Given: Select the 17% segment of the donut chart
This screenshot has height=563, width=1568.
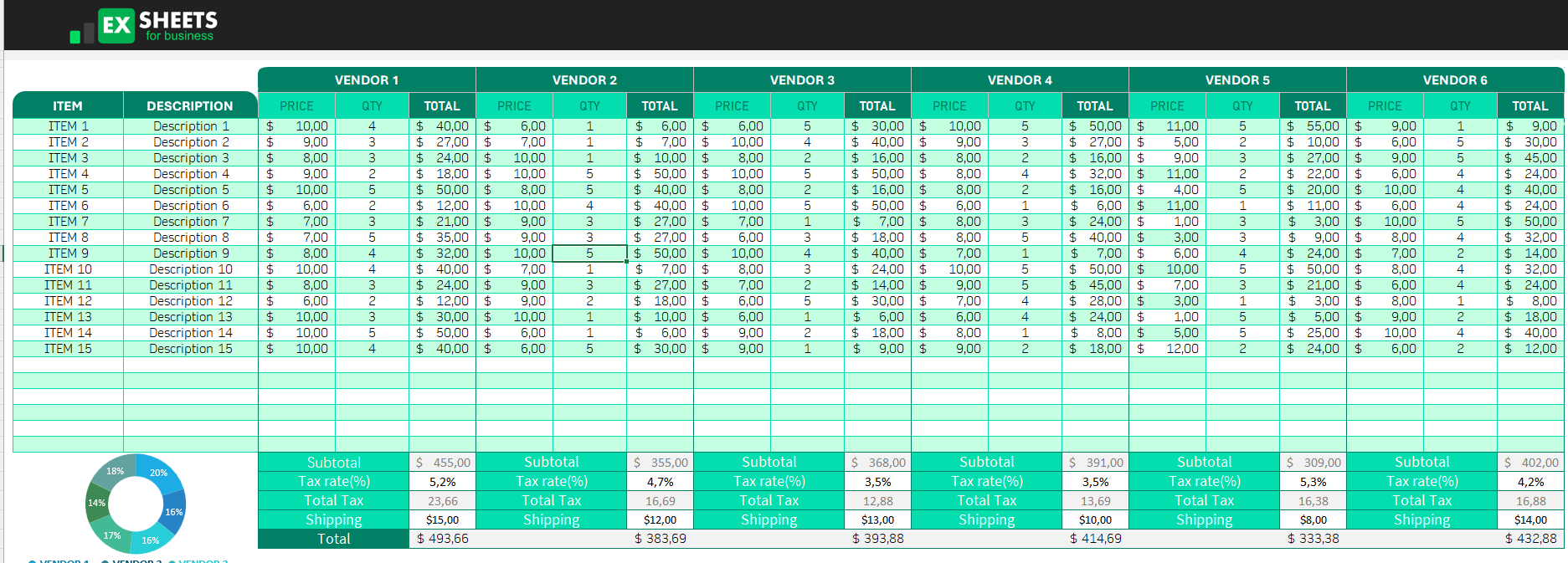Looking at the screenshot, I should (112, 535).
